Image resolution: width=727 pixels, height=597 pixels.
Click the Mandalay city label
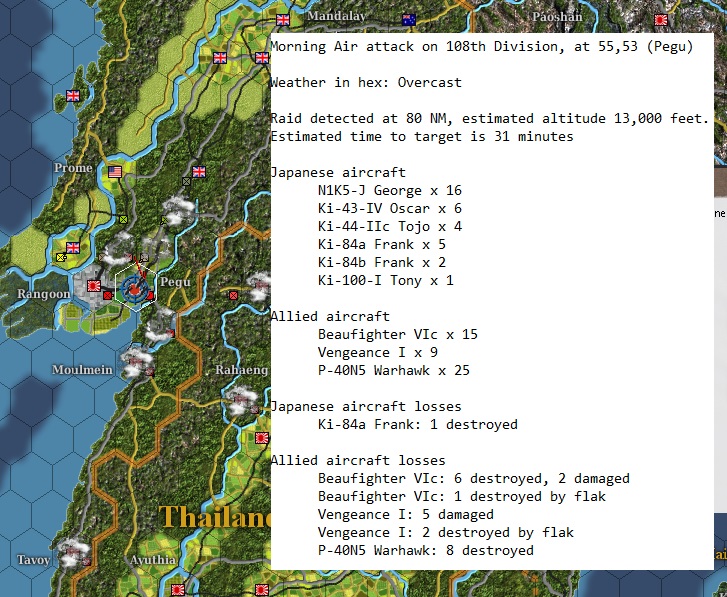point(337,16)
